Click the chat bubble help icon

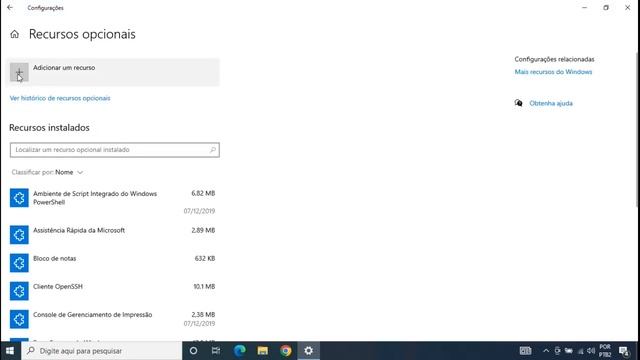coord(518,103)
